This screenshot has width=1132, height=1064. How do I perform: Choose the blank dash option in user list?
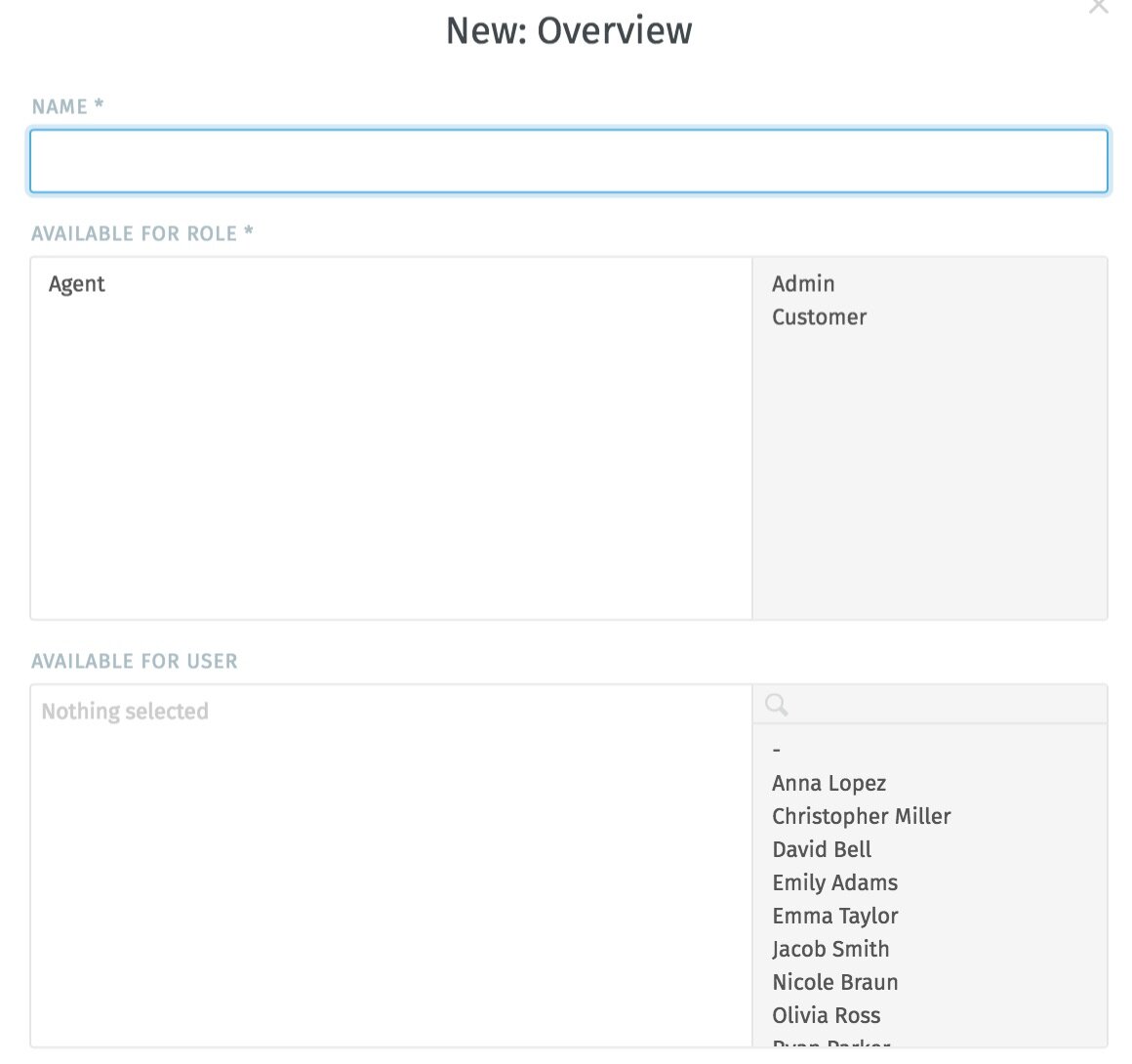776,749
